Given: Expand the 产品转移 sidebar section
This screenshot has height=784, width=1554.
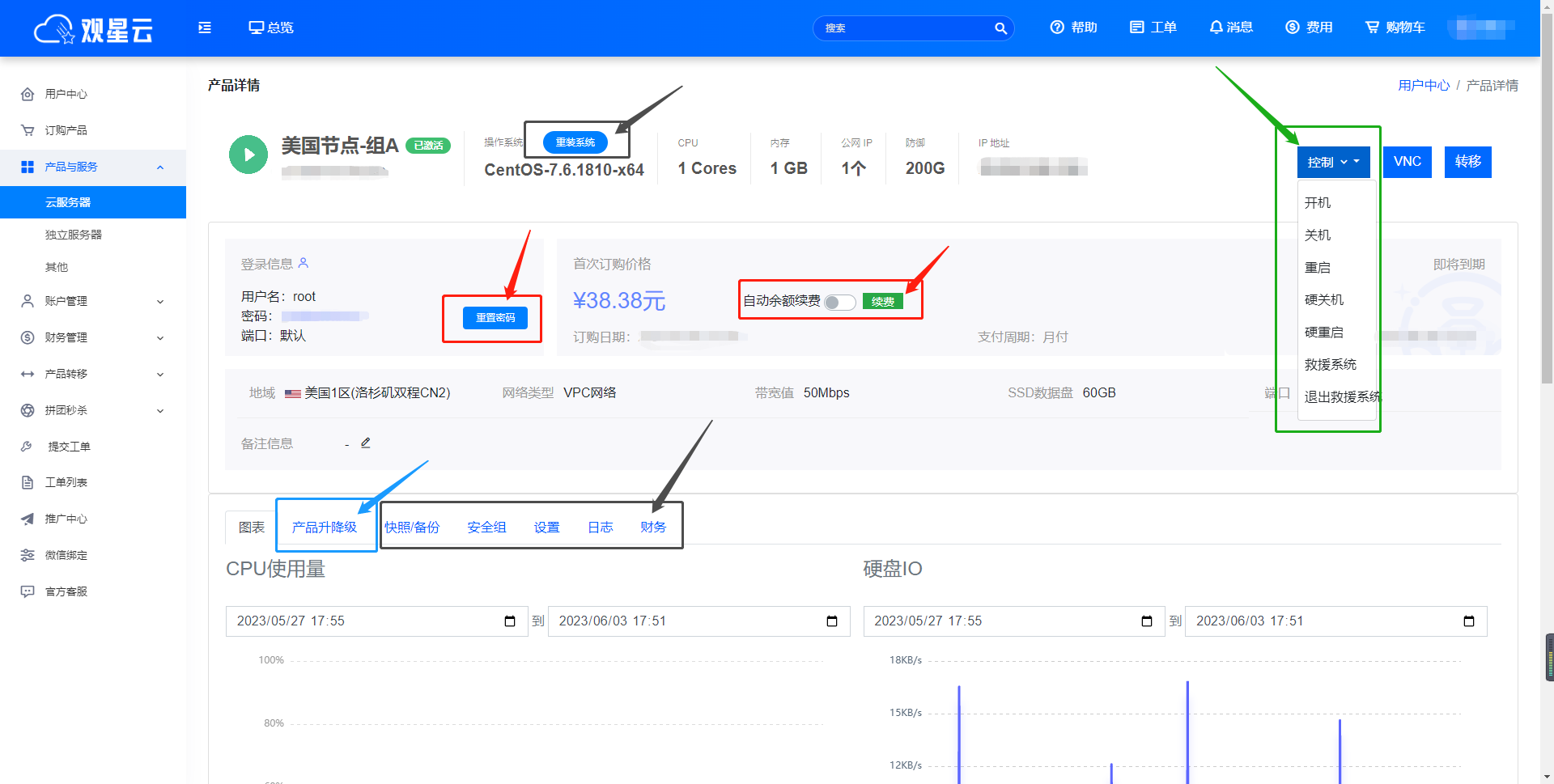Looking at the screenshot, I should pyautogui.click(x=160, y=374).
